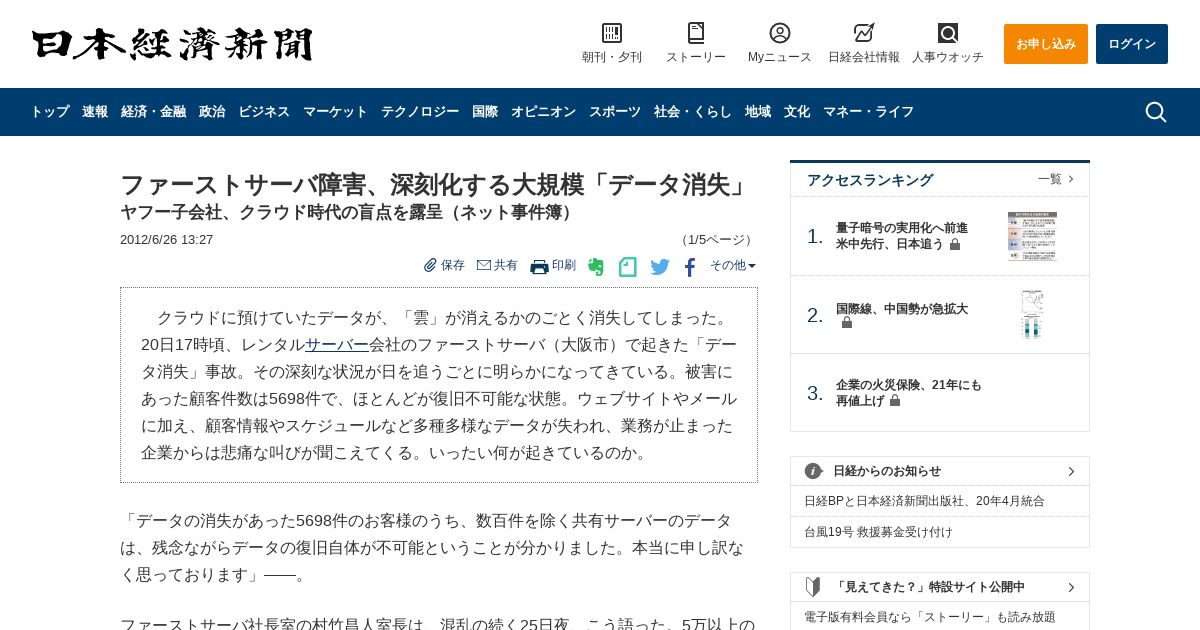Go to トップ navigation tab
Viewport: 1200px width, 630px height.
point(50,112)
